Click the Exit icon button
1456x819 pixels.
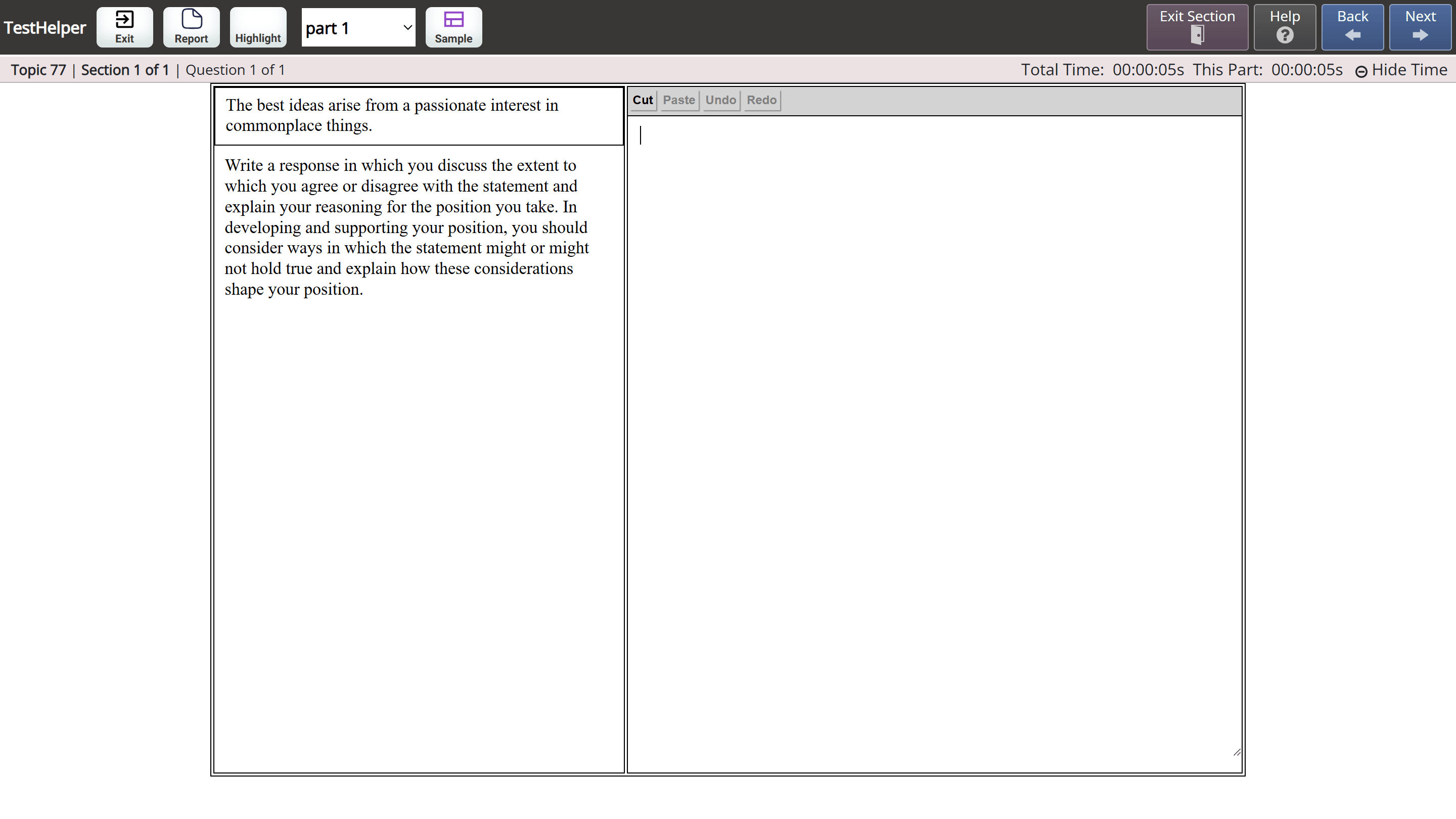[124, 27]
